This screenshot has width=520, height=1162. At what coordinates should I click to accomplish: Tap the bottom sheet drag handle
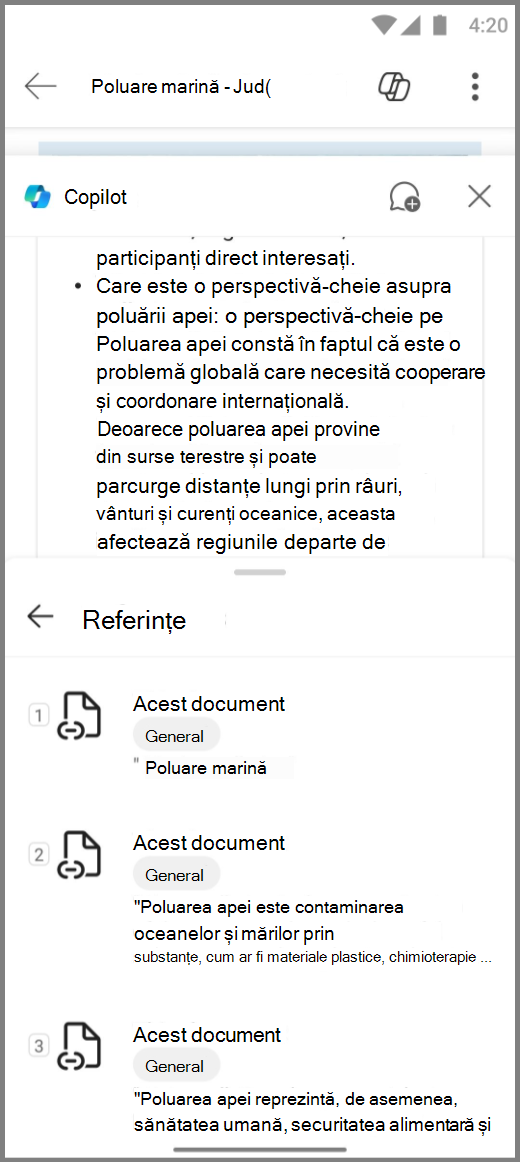click(260, 572)
